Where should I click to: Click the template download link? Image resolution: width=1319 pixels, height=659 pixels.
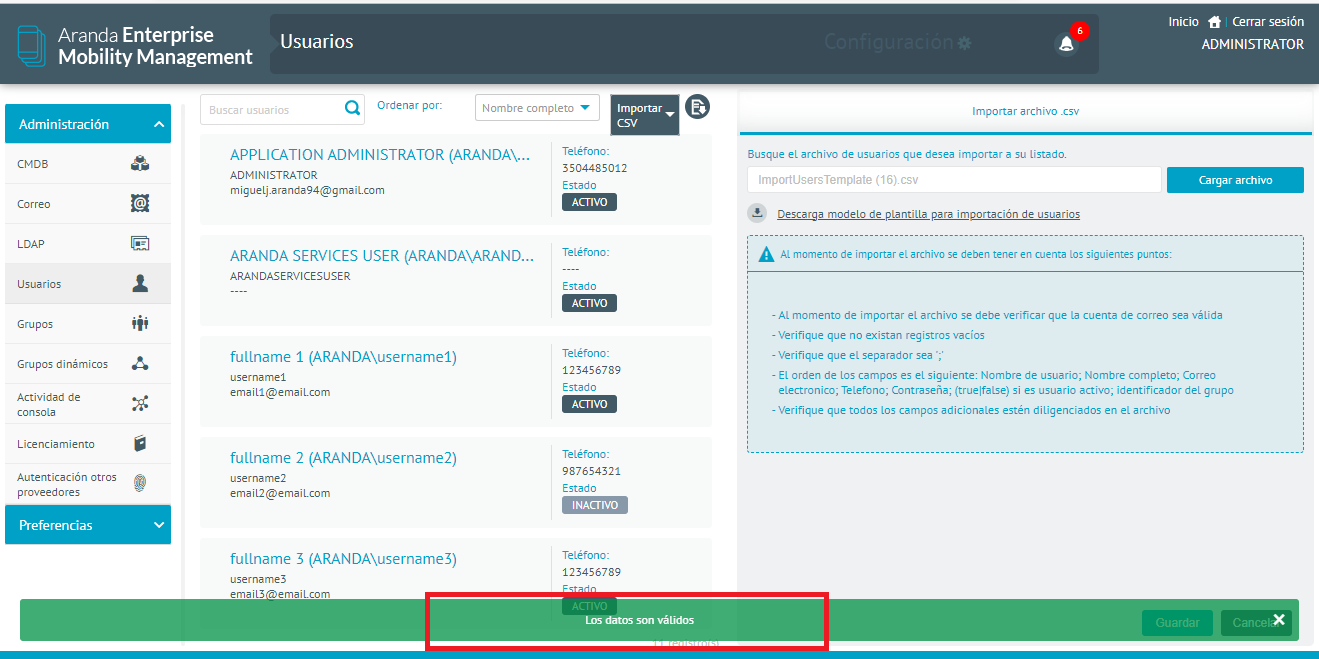(927, 214)
